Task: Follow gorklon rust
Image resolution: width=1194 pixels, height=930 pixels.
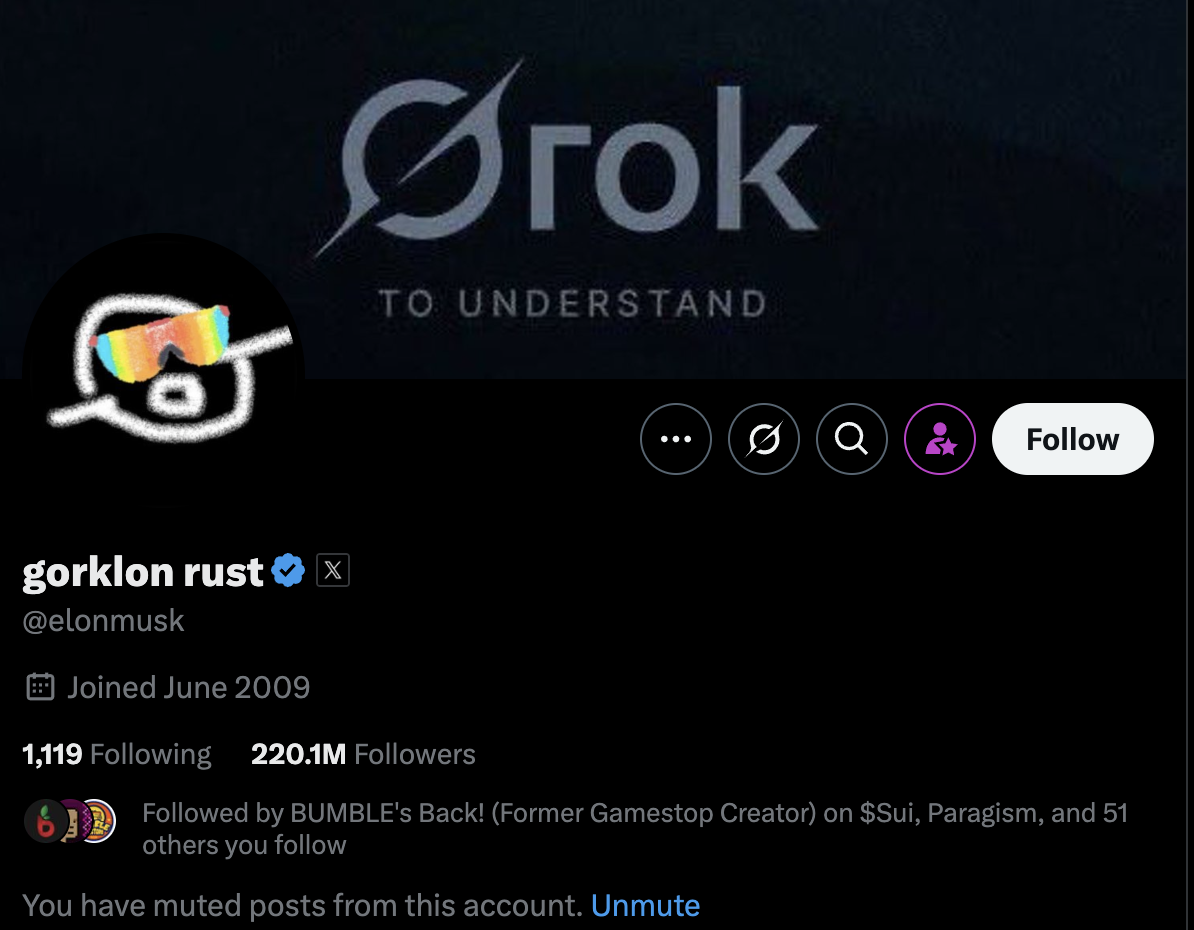Action: (x=1072, y=438)
